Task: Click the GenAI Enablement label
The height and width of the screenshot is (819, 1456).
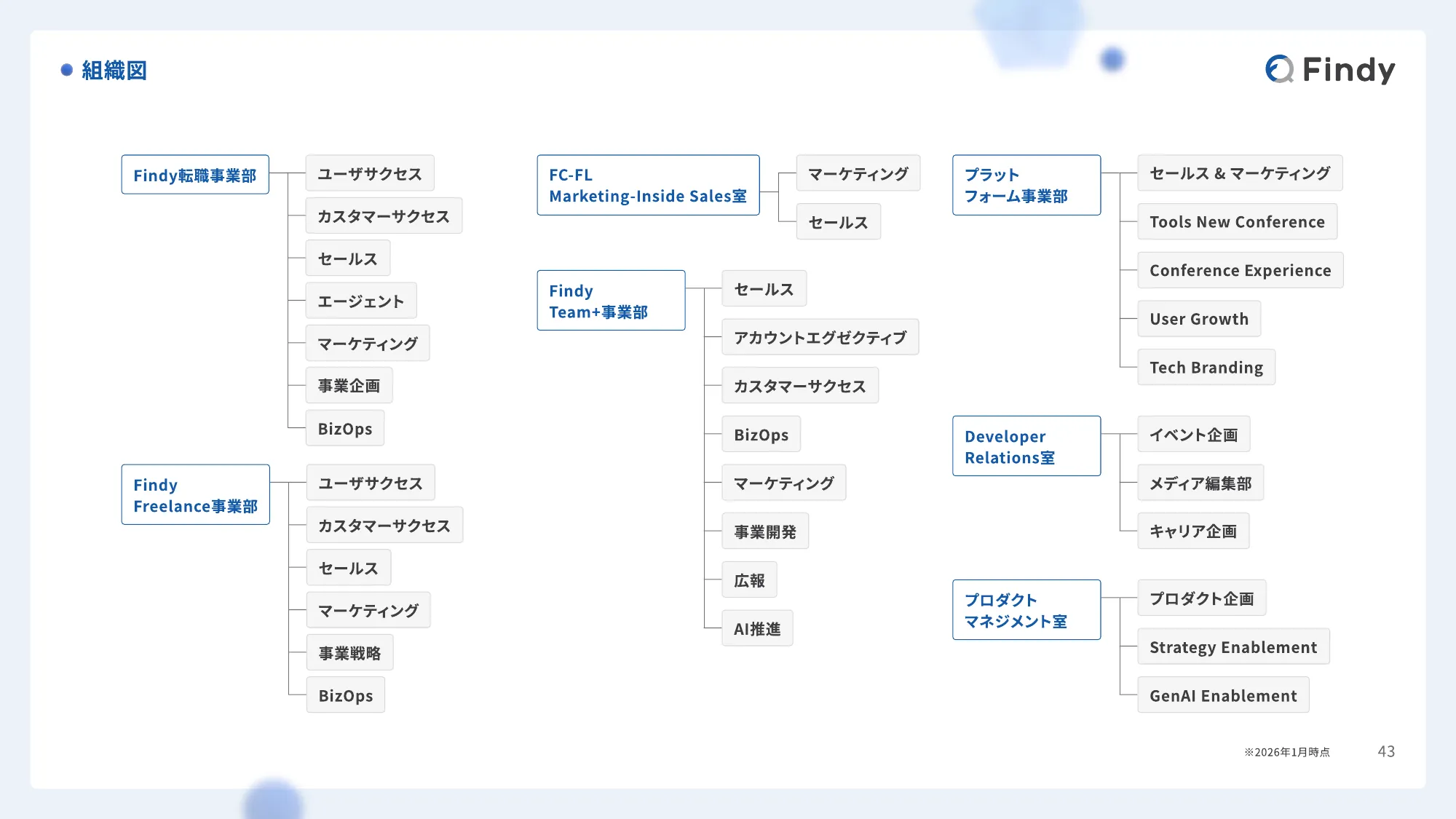Action: click(1223, 695)
